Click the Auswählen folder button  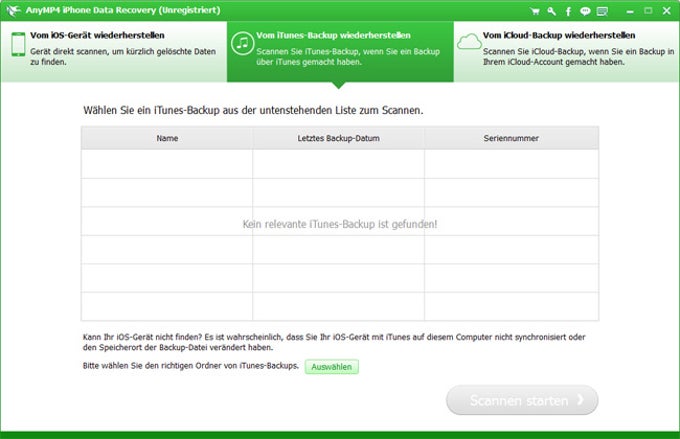coord(332,367)
